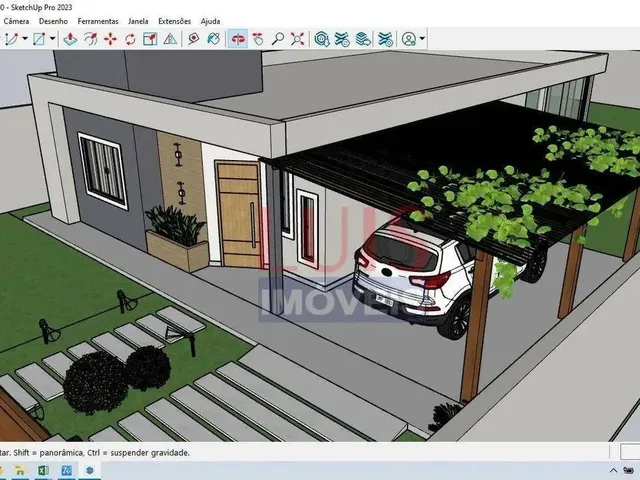Image resolution: width=640 pixels, height=480 pixels.
Task: Activate the Orbit tool
Action: click(x=238, y=39)
